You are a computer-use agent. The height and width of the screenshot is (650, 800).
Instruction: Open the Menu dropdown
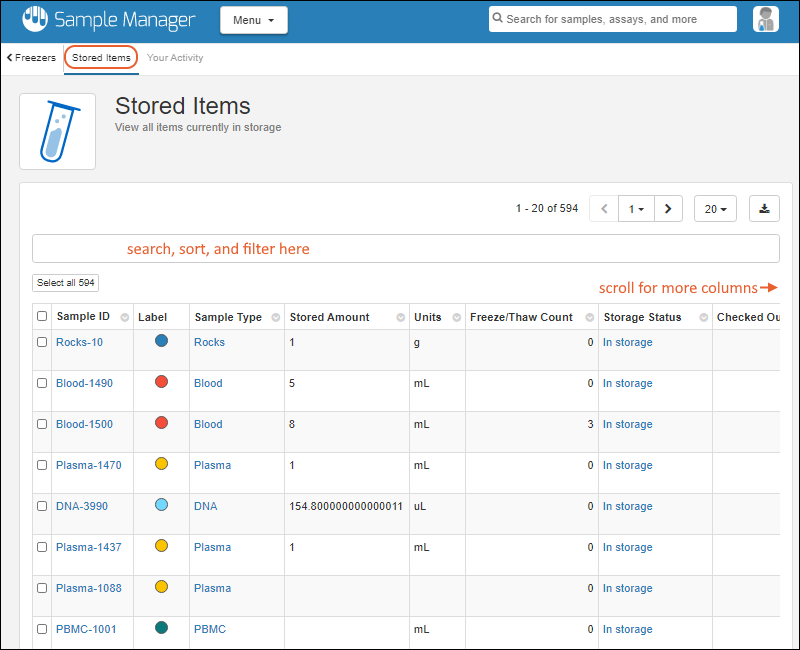coord(253,20)
